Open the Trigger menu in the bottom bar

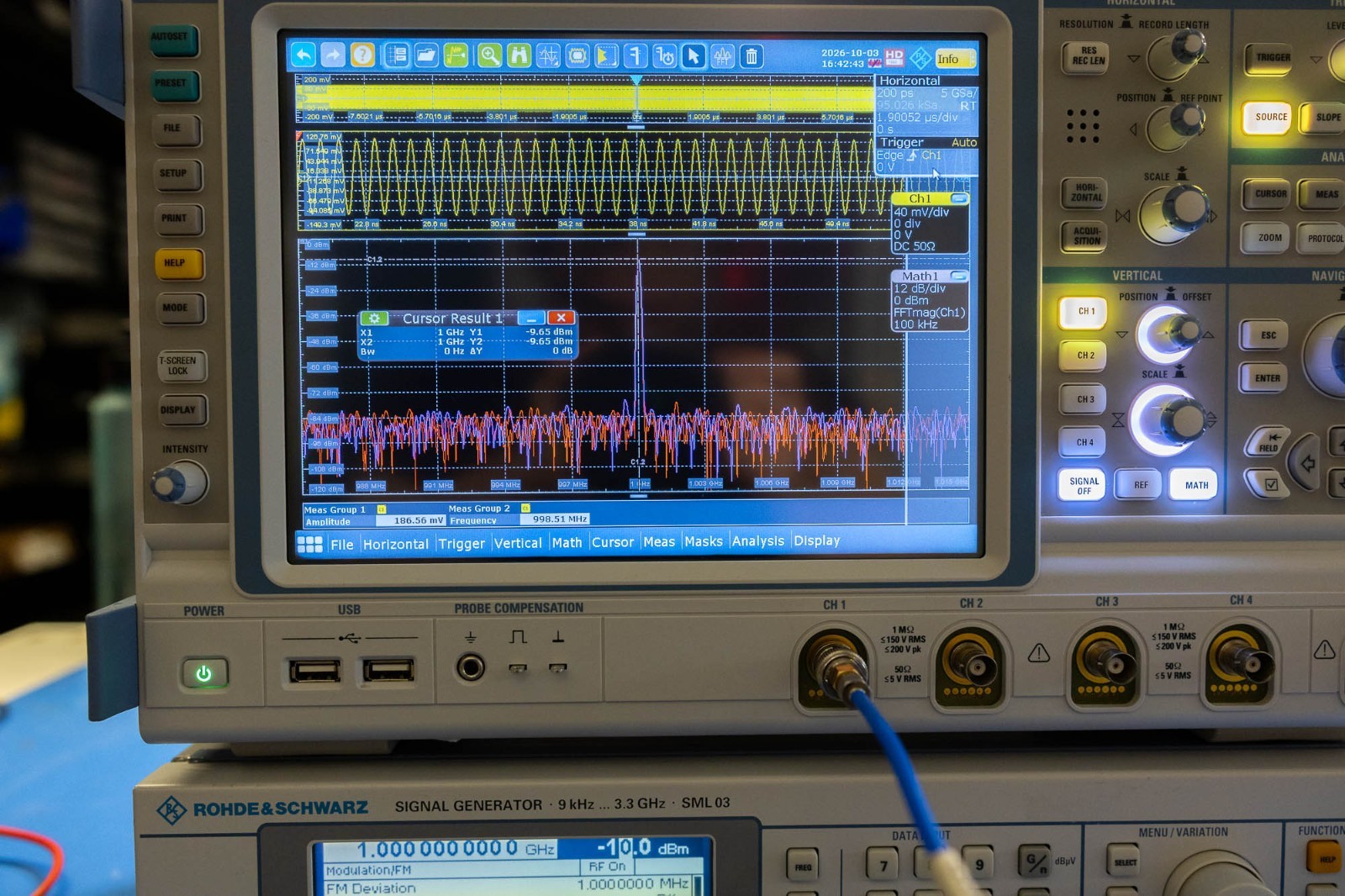(x=462, y=544)
